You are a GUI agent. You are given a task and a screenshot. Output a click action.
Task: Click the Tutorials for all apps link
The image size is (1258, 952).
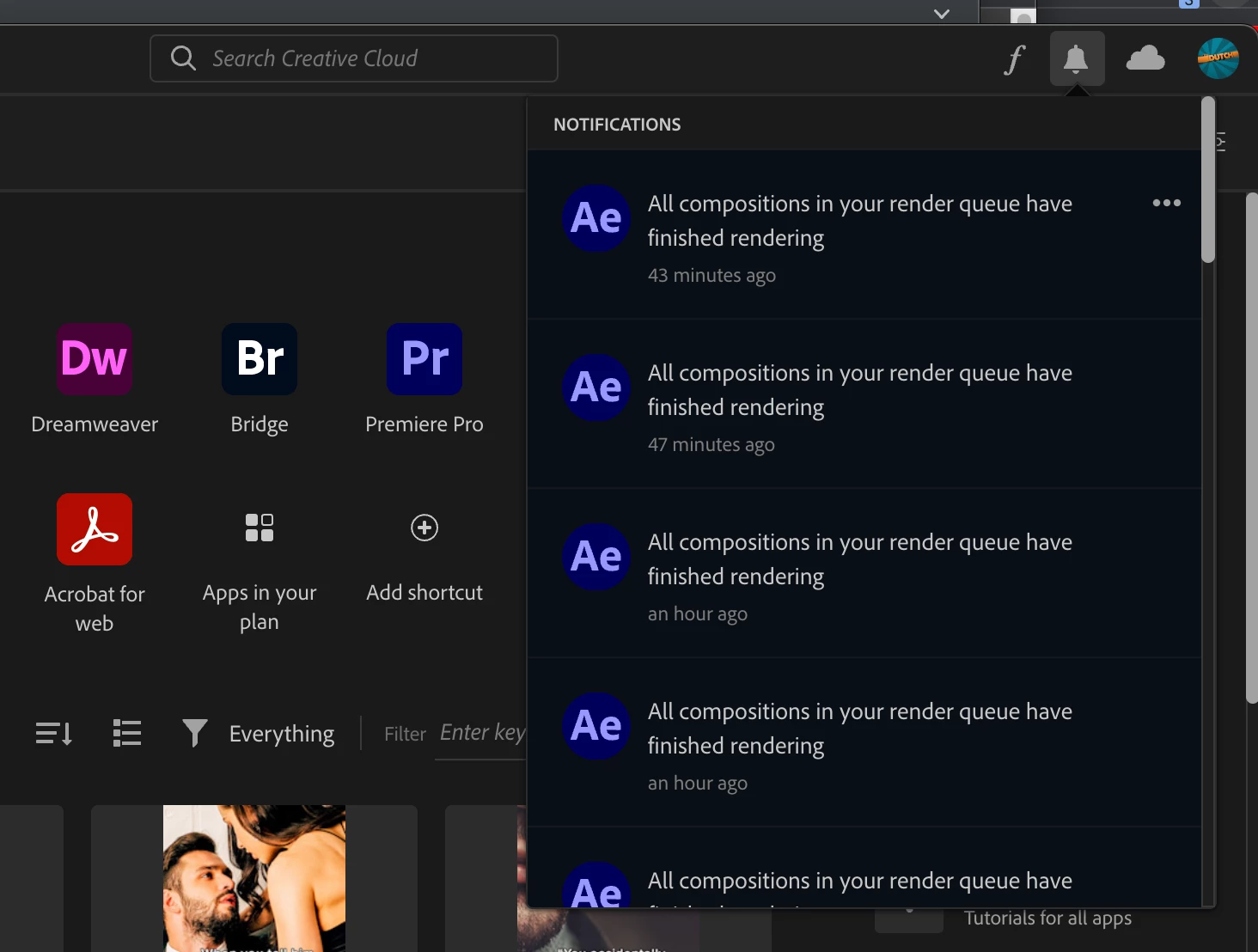tap(1047, 918)
